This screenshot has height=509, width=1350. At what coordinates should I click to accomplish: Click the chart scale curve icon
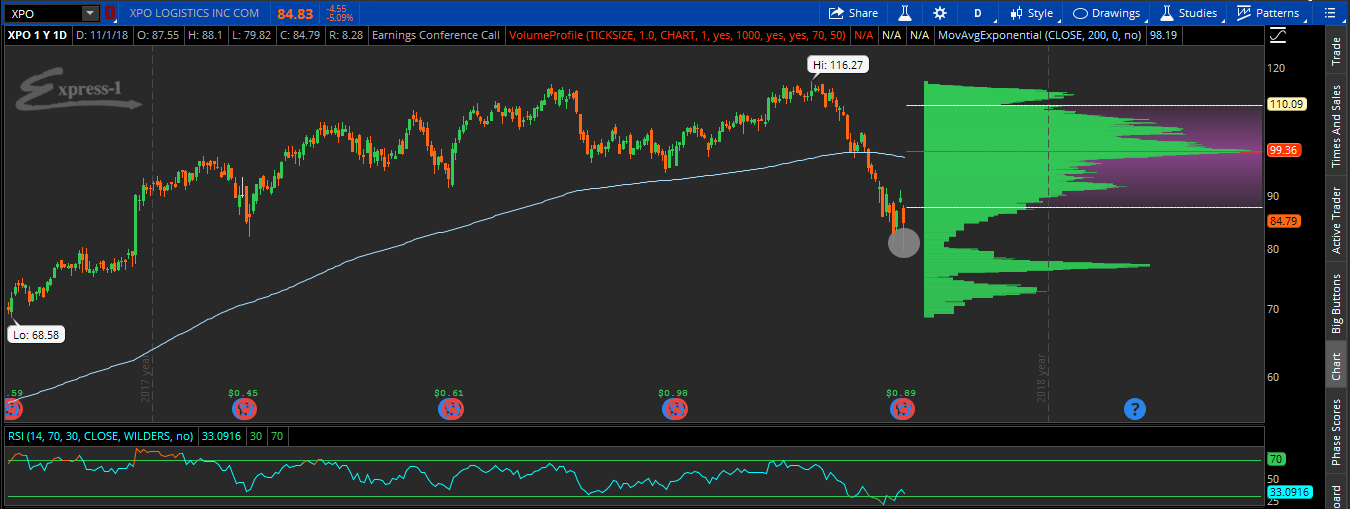tap(1279, 36)
